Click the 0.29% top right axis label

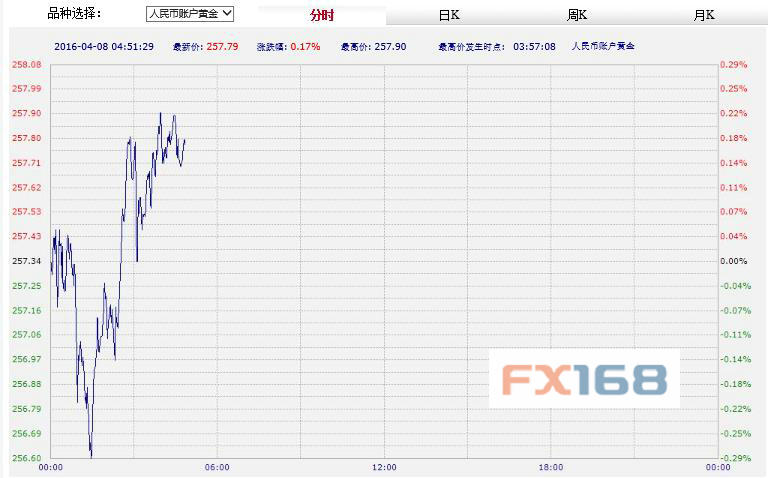(x=734, y=64)
